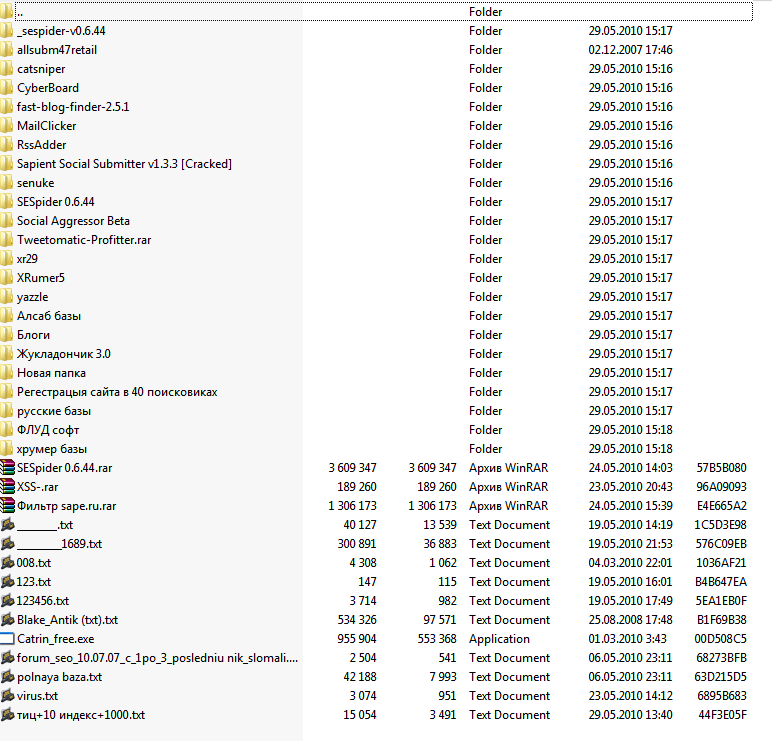Select the русские базы folder
The image size is (772, 741).
[54, 411]
